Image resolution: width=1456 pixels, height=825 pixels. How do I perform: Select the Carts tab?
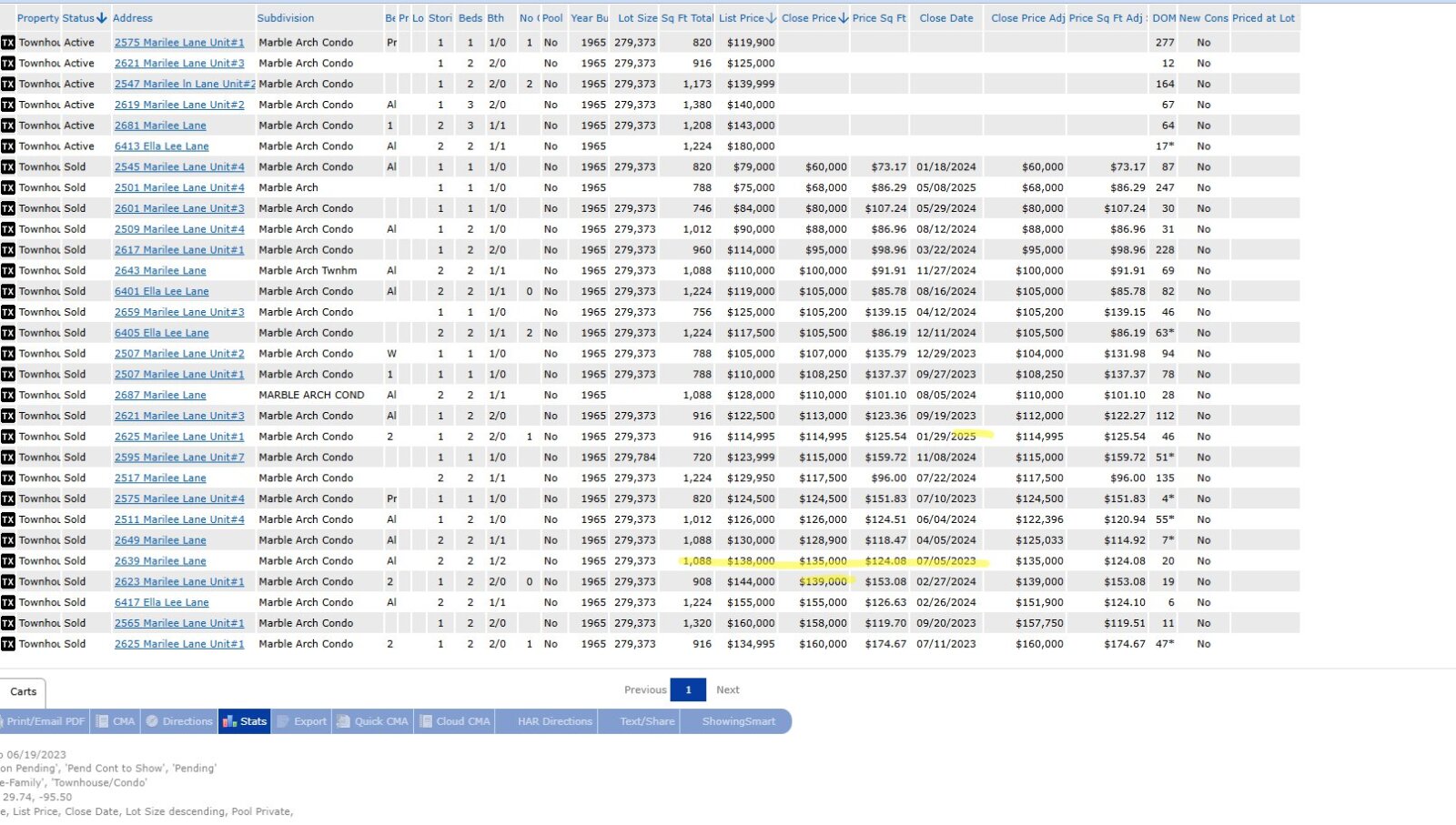tap(24, 692)
